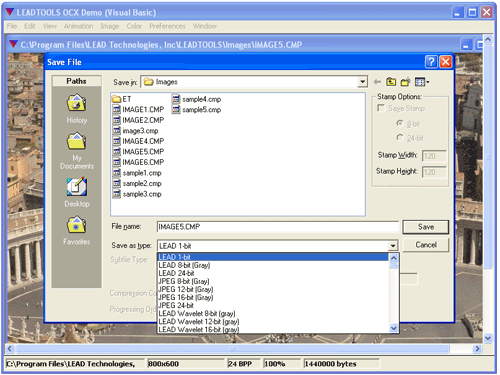This screenshot has width=500, height=375.
Task: Open the Favorites folder icon
Action: point(77,225)
